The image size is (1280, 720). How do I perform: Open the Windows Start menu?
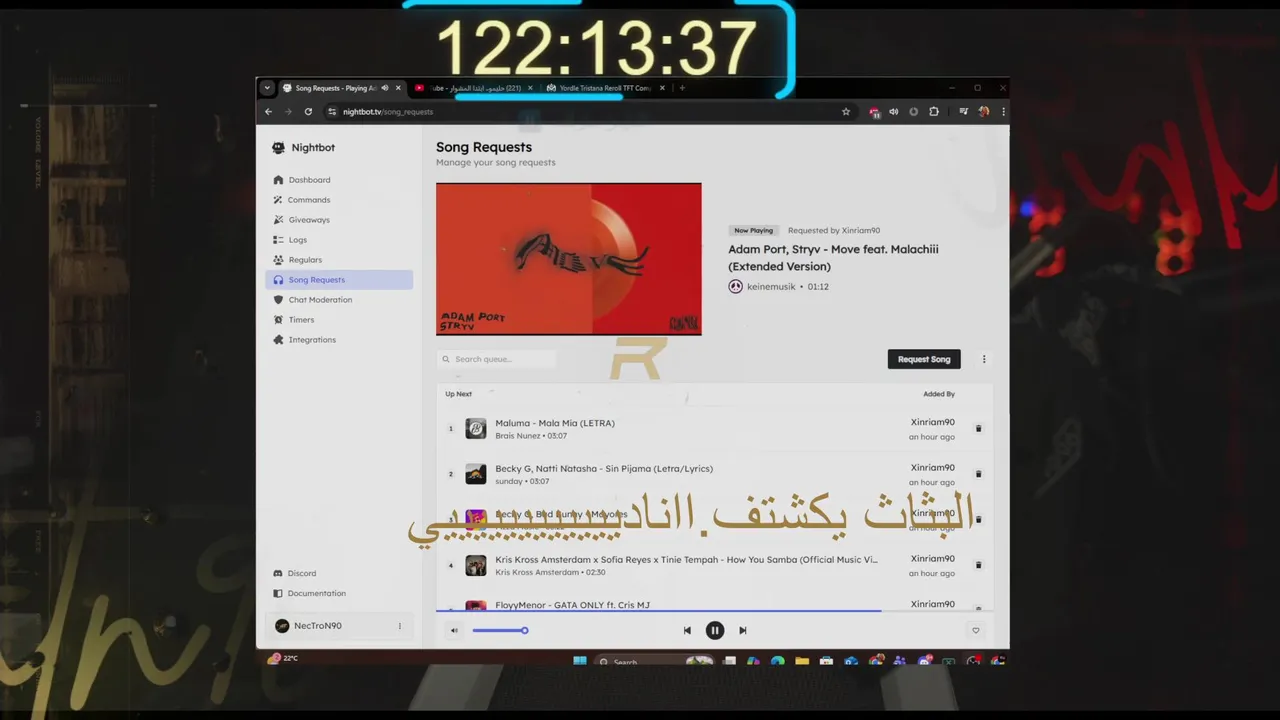click(579, 661)
